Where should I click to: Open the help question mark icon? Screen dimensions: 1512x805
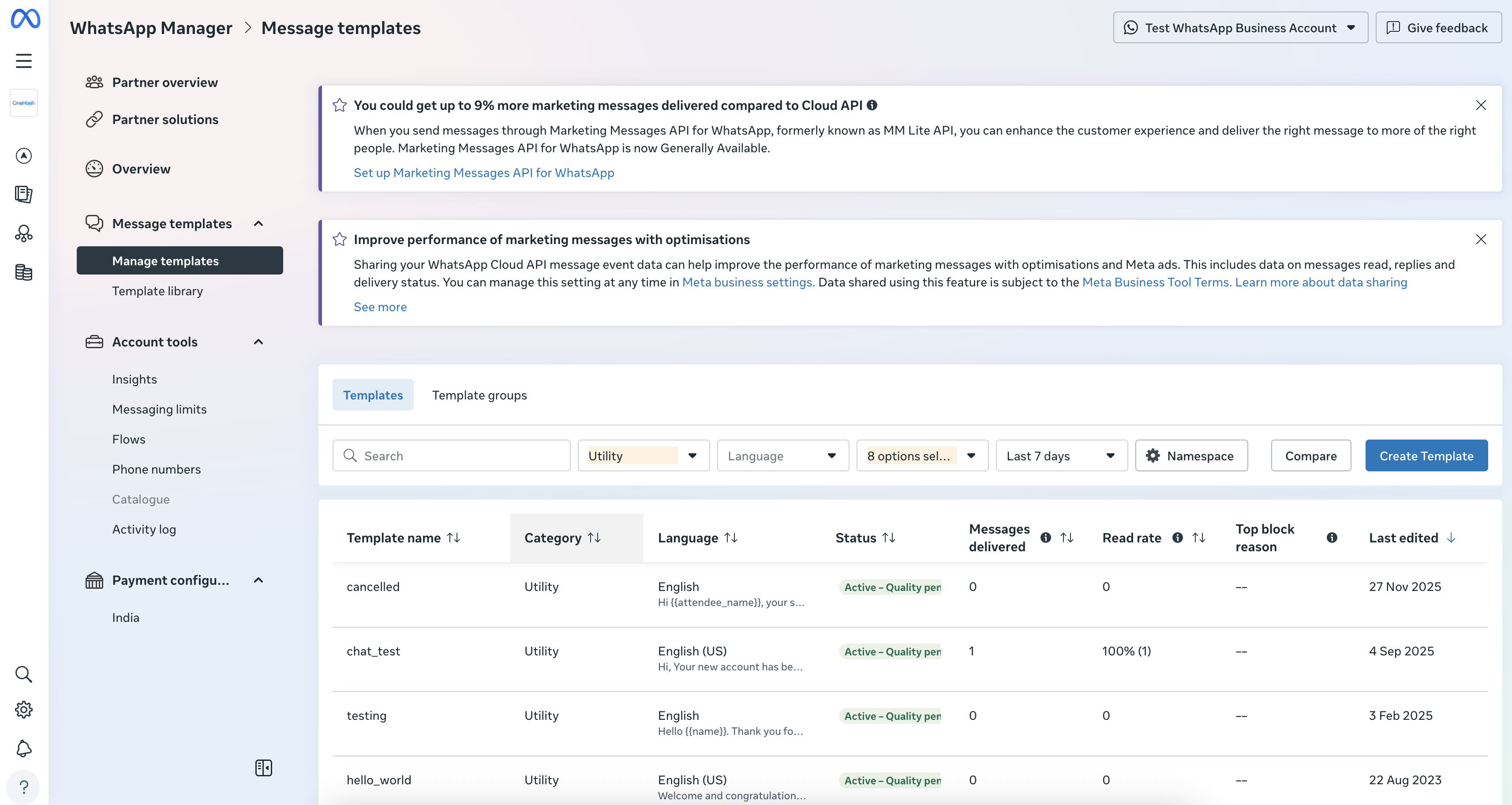point(23,786)
